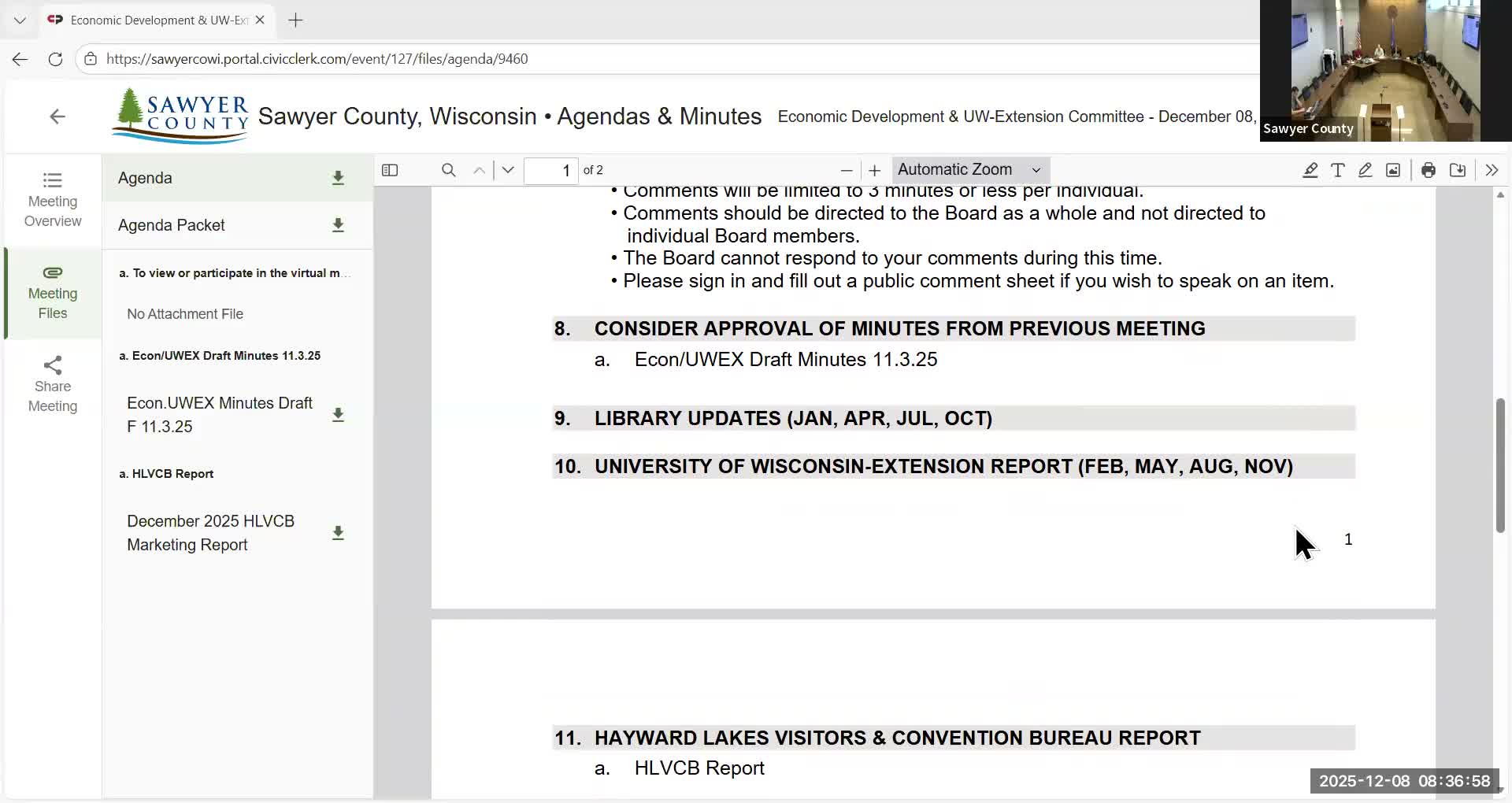Open the Share Meeting panel

tap(52, 384)
